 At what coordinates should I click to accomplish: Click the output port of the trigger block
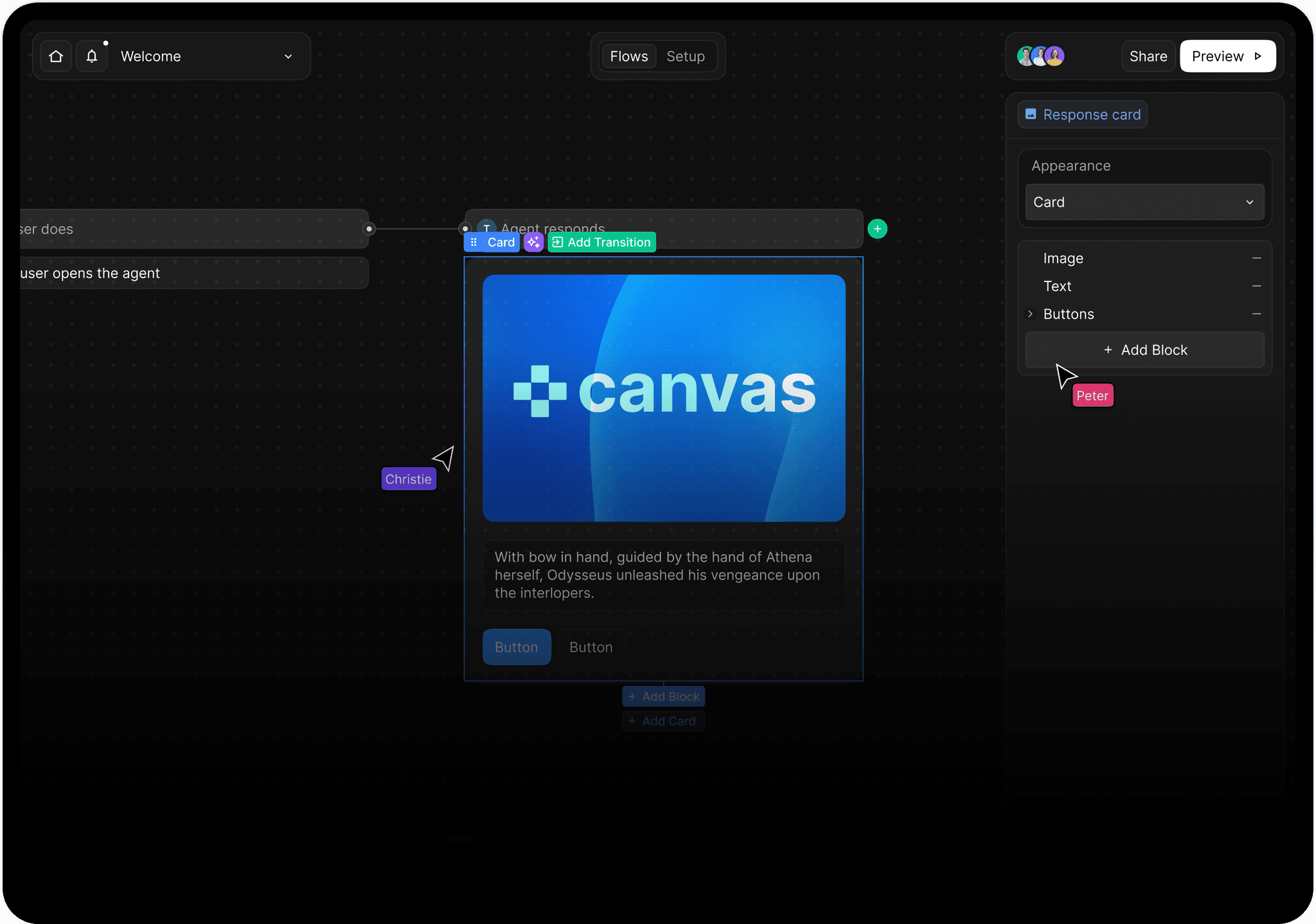pos(369,229)
